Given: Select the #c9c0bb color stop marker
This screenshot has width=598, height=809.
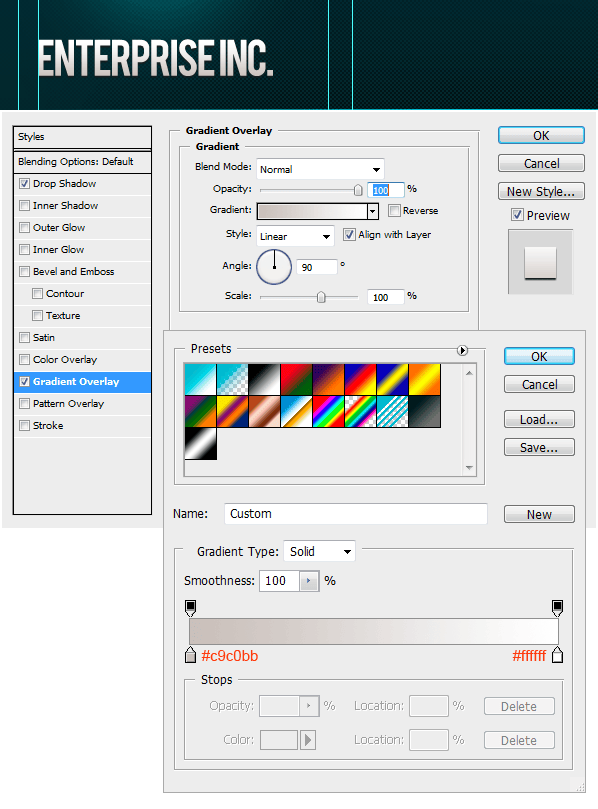Looking at the screenshot, I should pos(190,655).
